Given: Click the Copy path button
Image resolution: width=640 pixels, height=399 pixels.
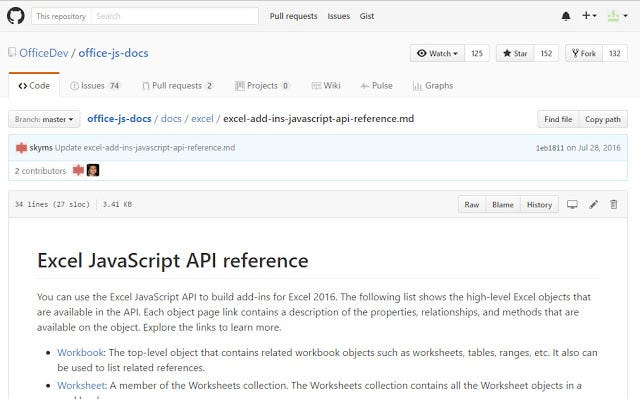Looking at the screenshot, I should click(603, 119).
